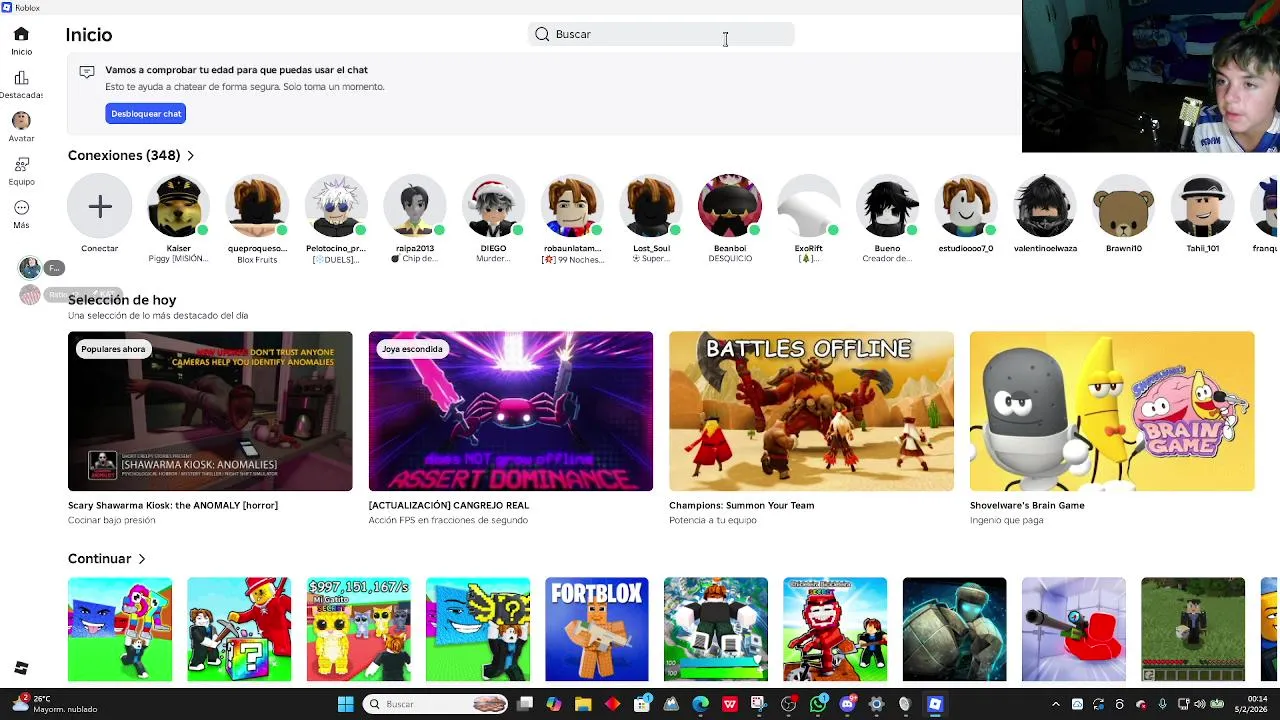The image size is (1280, 720).
Task: Open FORTBLOX game tile in Continuar
Action: pyautogui.click(x=597, y=629)
